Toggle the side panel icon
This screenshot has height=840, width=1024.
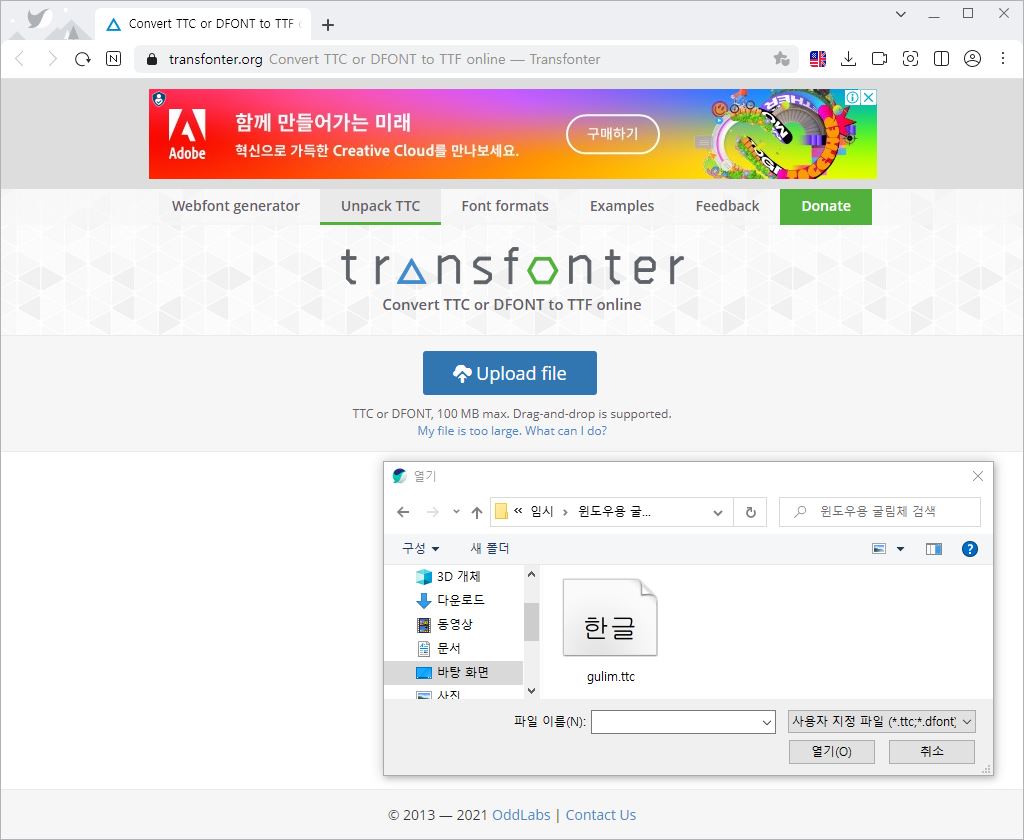[941, 59]
